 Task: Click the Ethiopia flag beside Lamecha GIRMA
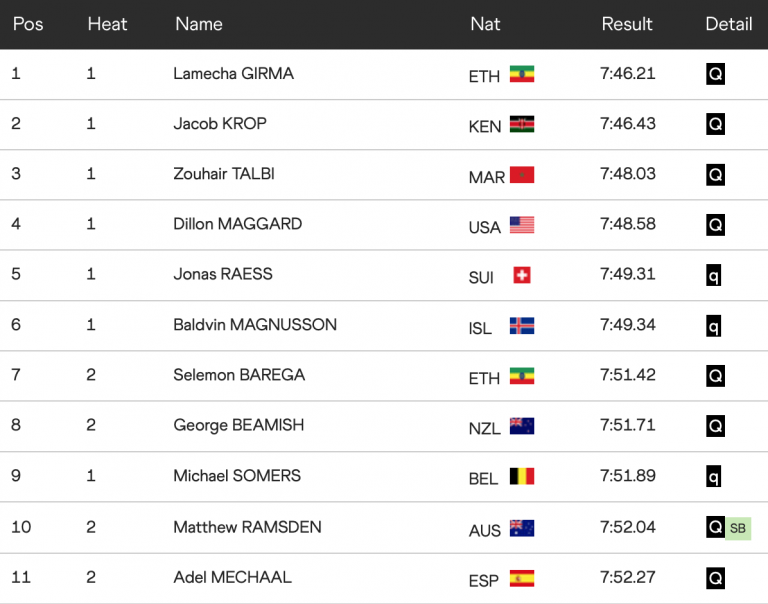521,74
